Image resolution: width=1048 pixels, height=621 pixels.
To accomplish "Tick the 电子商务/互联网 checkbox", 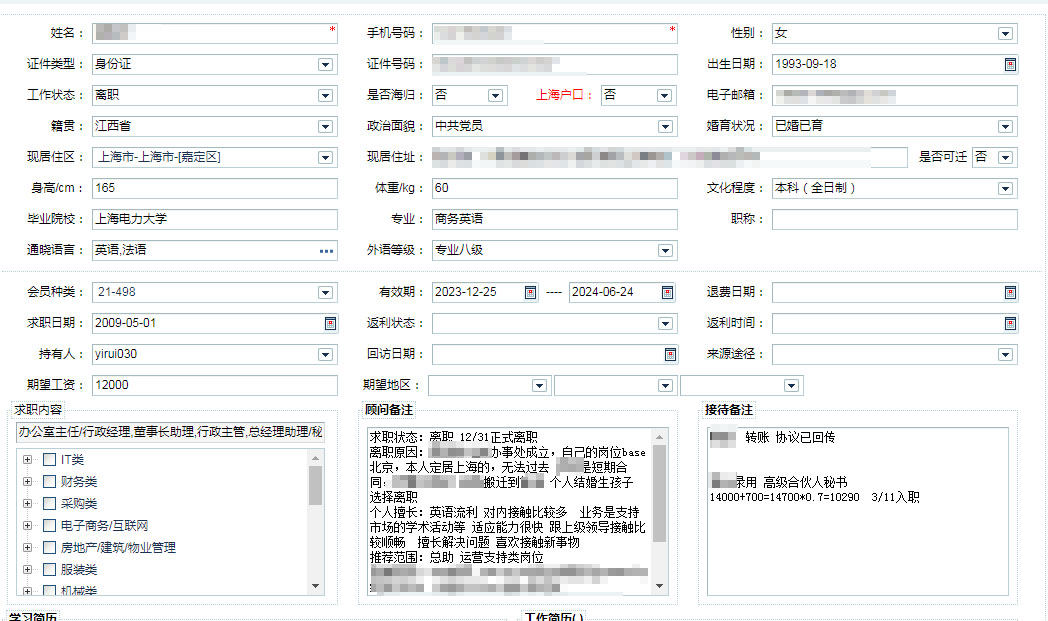I will click(x=49, y=525).
